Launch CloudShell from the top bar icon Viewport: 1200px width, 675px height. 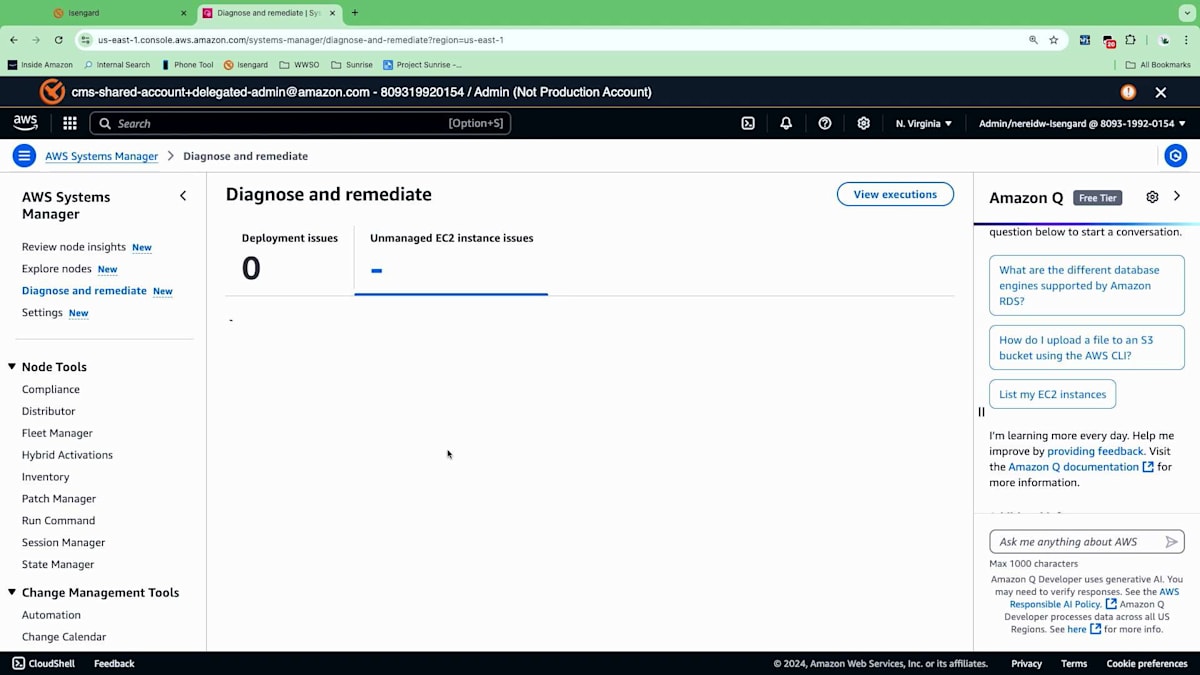click(x=748, y=123)
